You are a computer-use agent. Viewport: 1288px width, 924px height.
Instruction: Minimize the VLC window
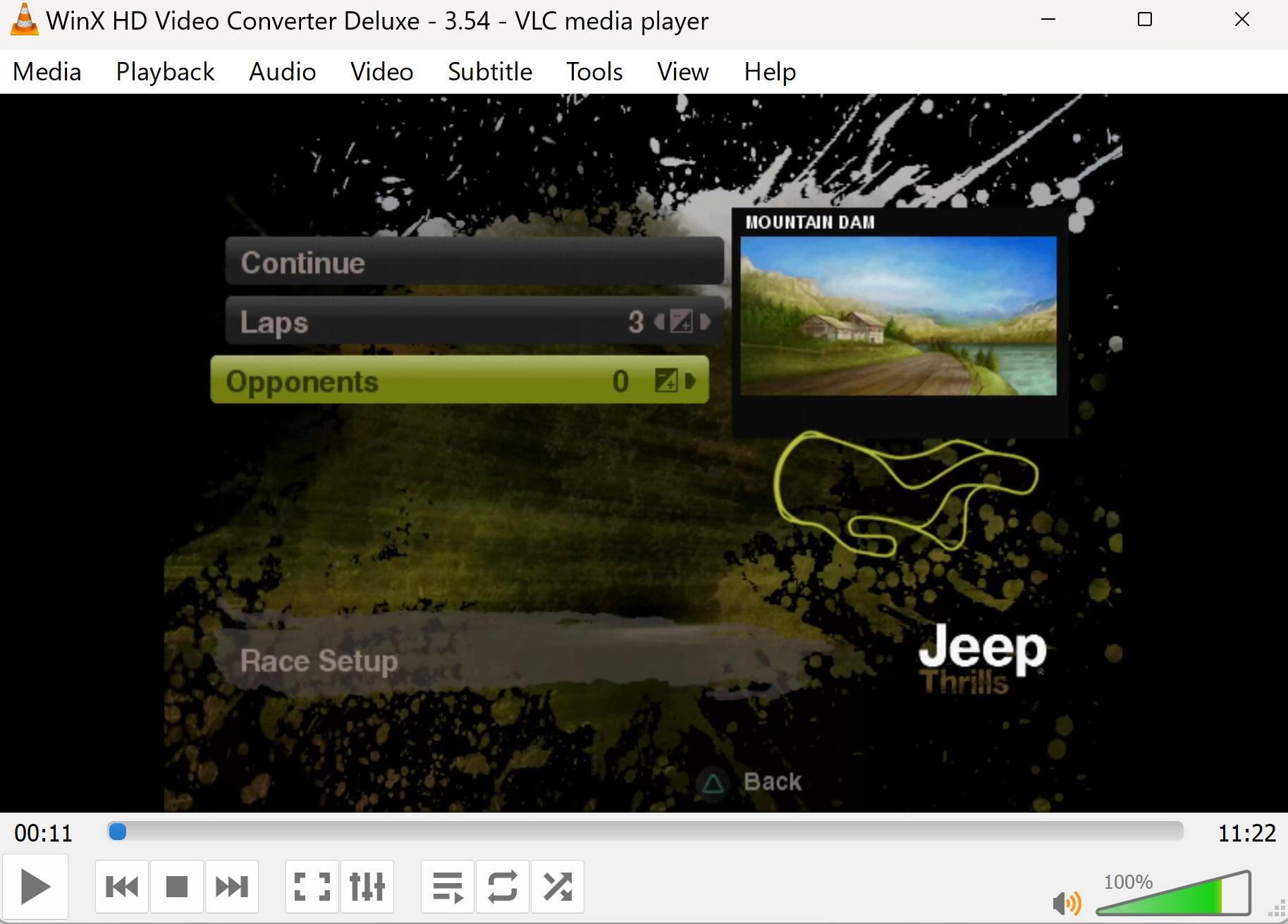tap(1048, 20)
